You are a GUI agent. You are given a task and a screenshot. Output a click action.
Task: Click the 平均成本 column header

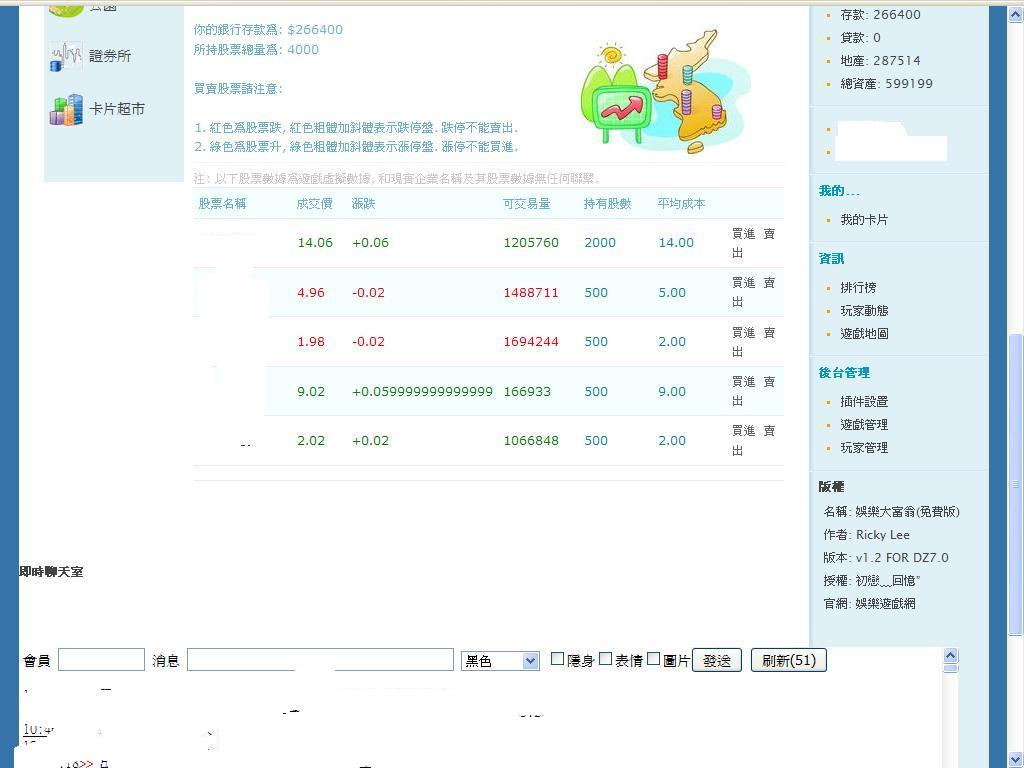(x=681, y=204)
